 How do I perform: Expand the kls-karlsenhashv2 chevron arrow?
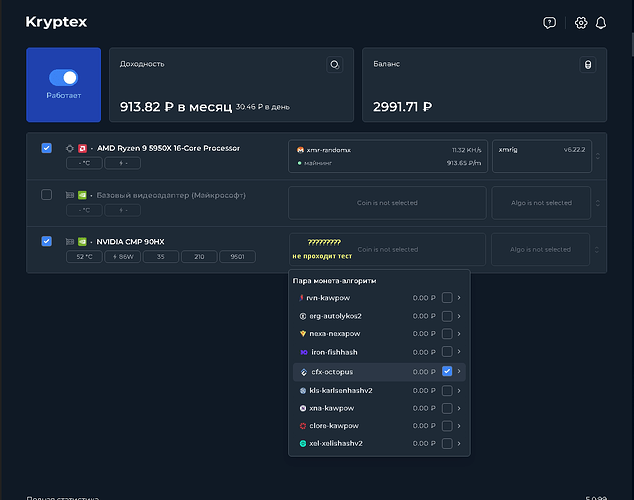coord(459,390)
